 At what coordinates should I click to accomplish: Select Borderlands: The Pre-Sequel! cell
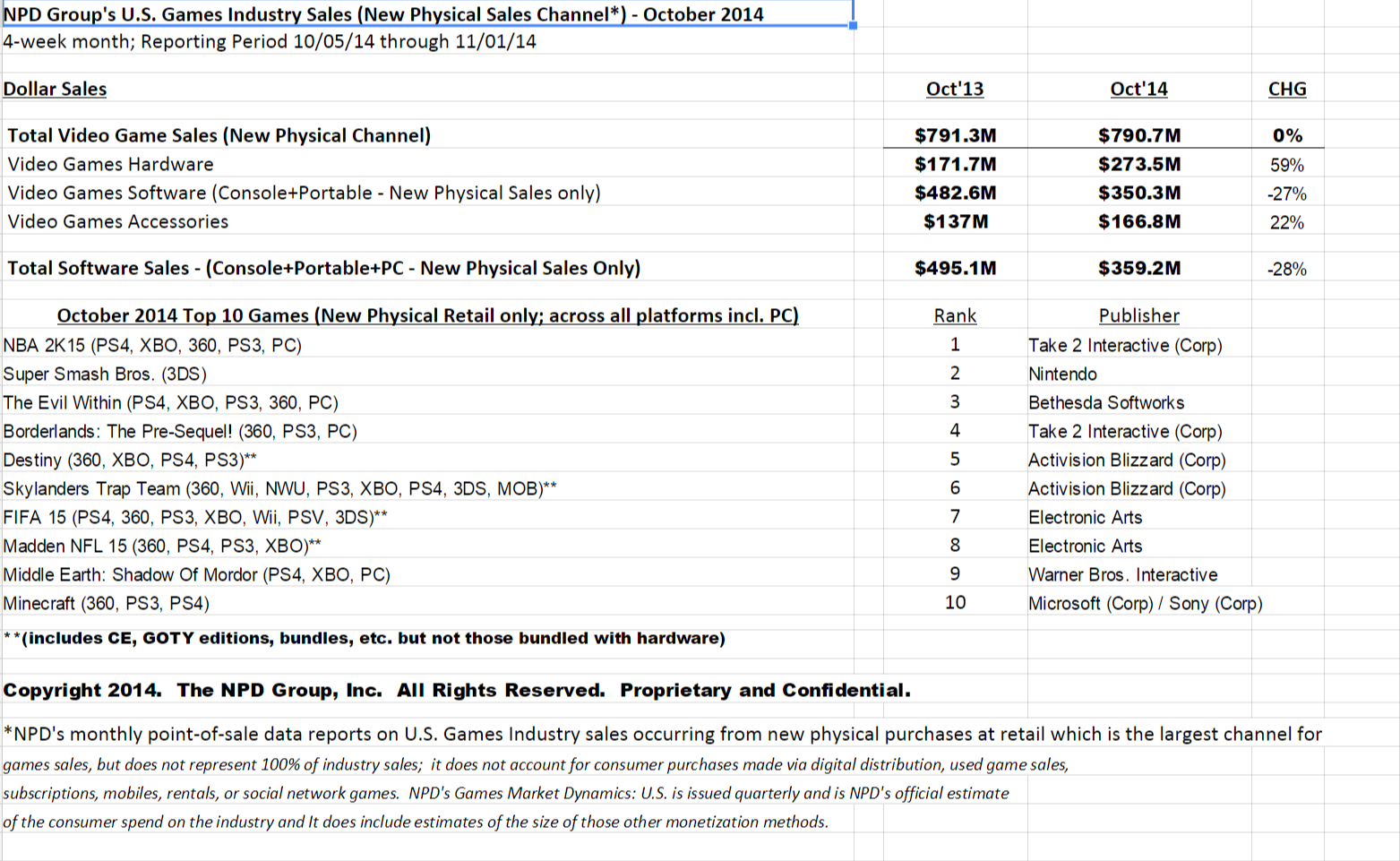tap(180, 431)
